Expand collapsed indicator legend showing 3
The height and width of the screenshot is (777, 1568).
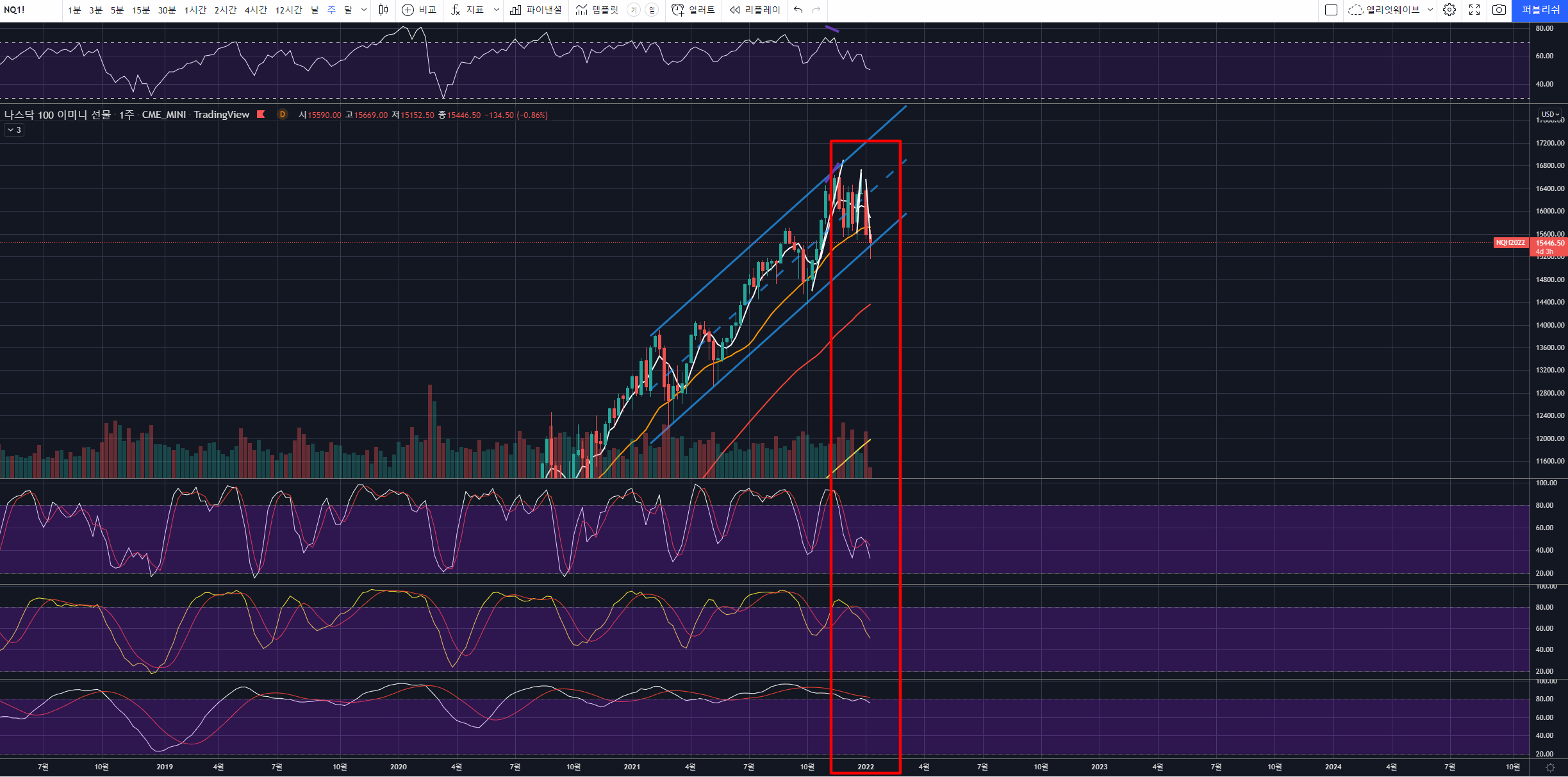click(x=14, y=130)
